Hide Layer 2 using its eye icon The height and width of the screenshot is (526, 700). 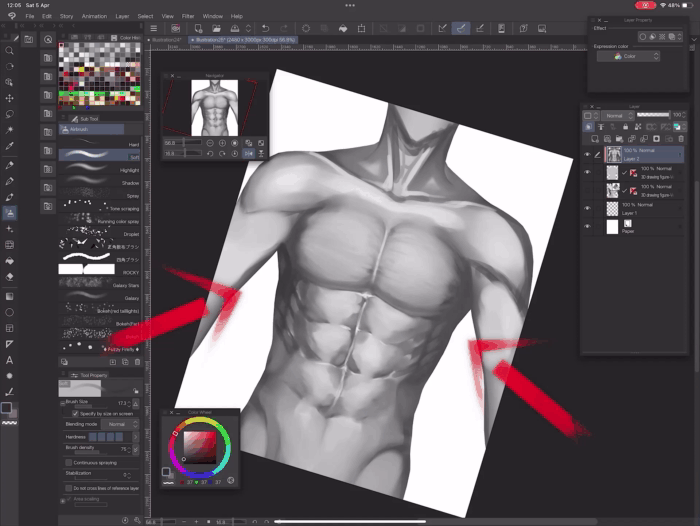[x=587, y=155]
